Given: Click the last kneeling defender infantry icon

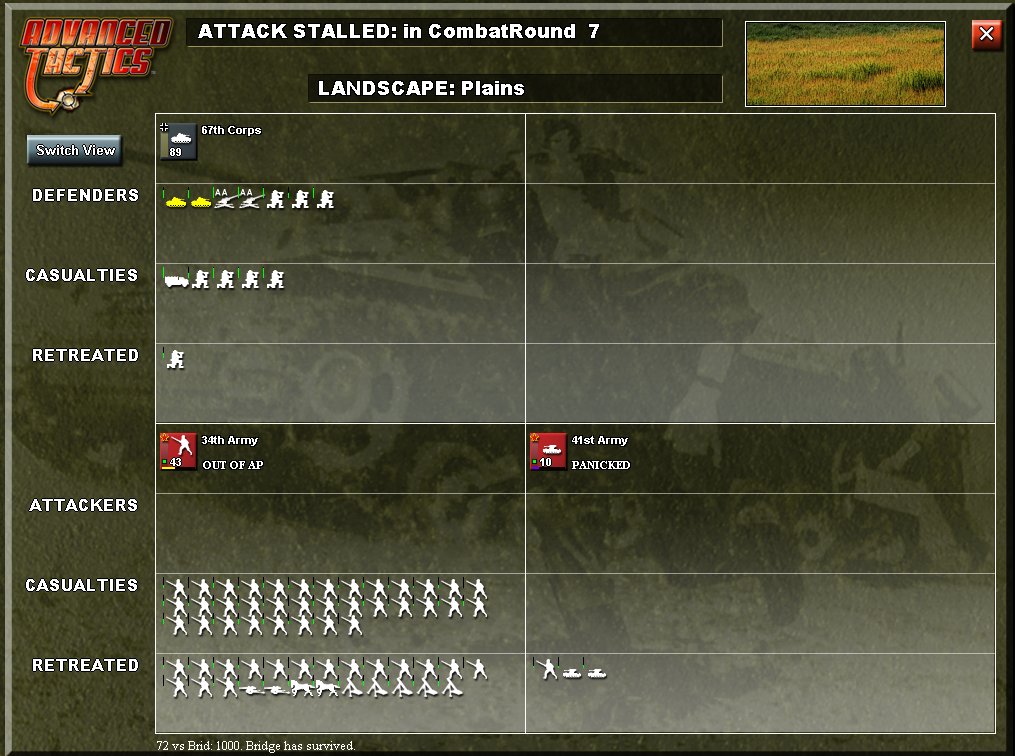Looking at the screenshot, I should (326, 199).
